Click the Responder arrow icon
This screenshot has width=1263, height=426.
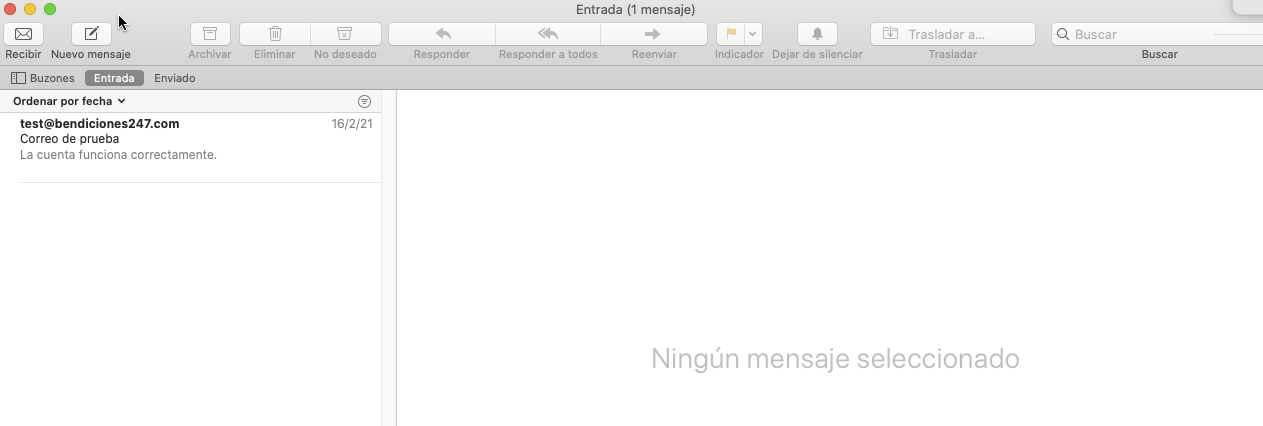[x=442, y=34]
